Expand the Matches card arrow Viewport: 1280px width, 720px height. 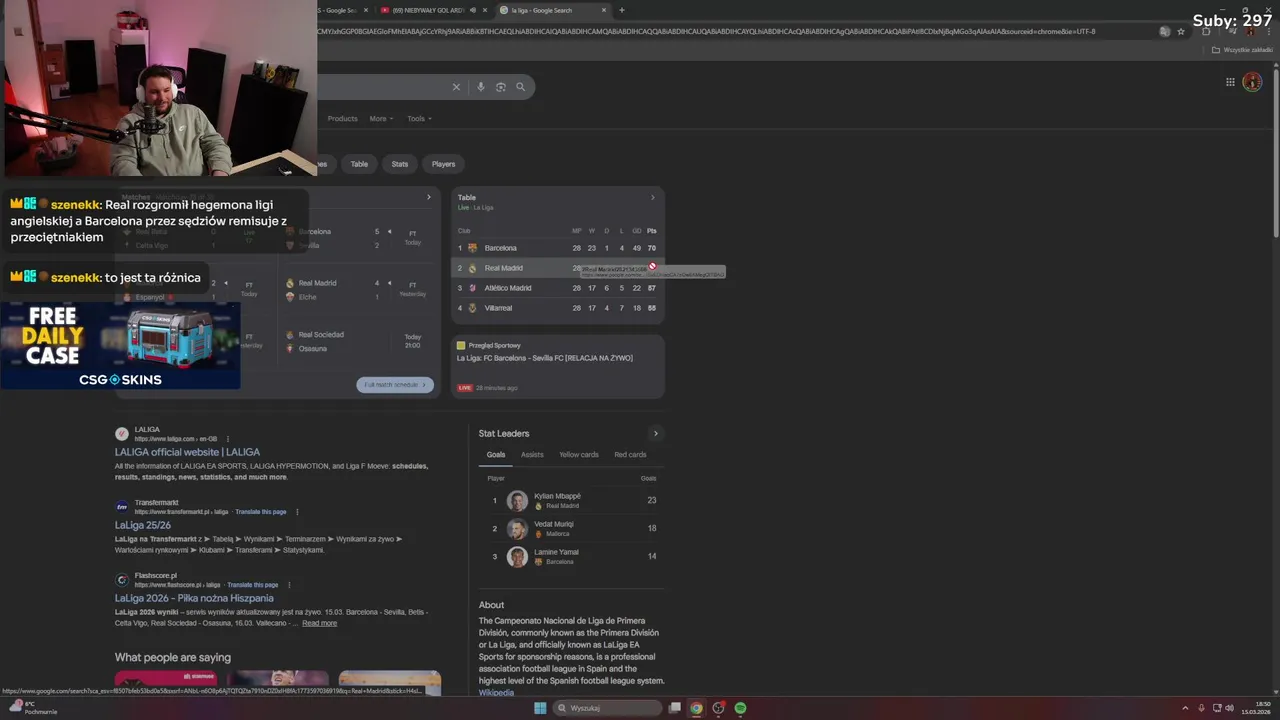click(429, 197)
